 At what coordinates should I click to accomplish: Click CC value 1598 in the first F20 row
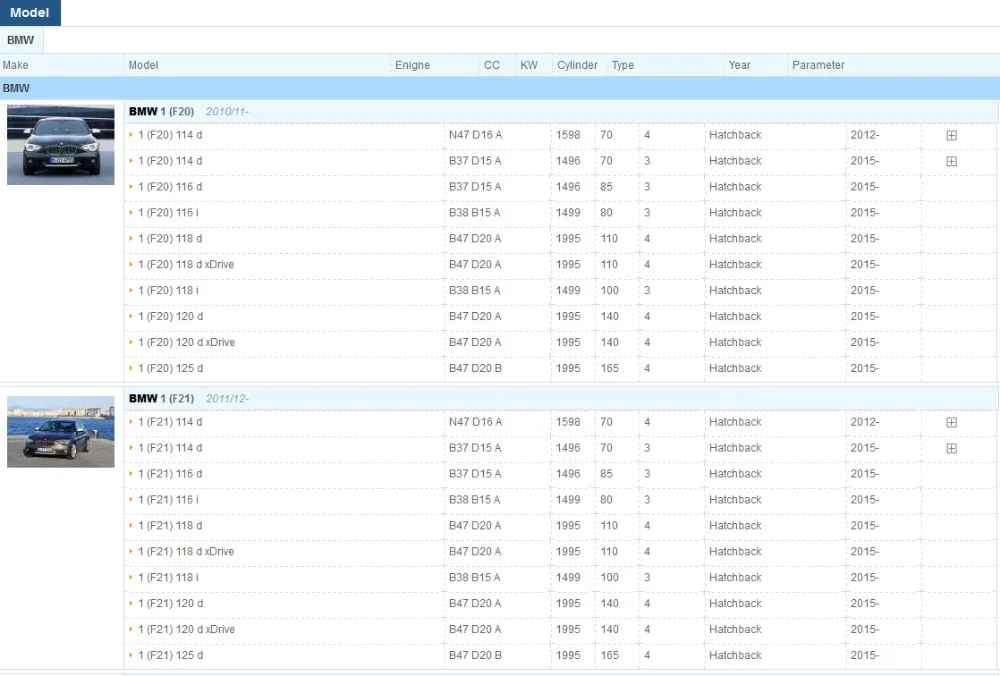[568, 135]
